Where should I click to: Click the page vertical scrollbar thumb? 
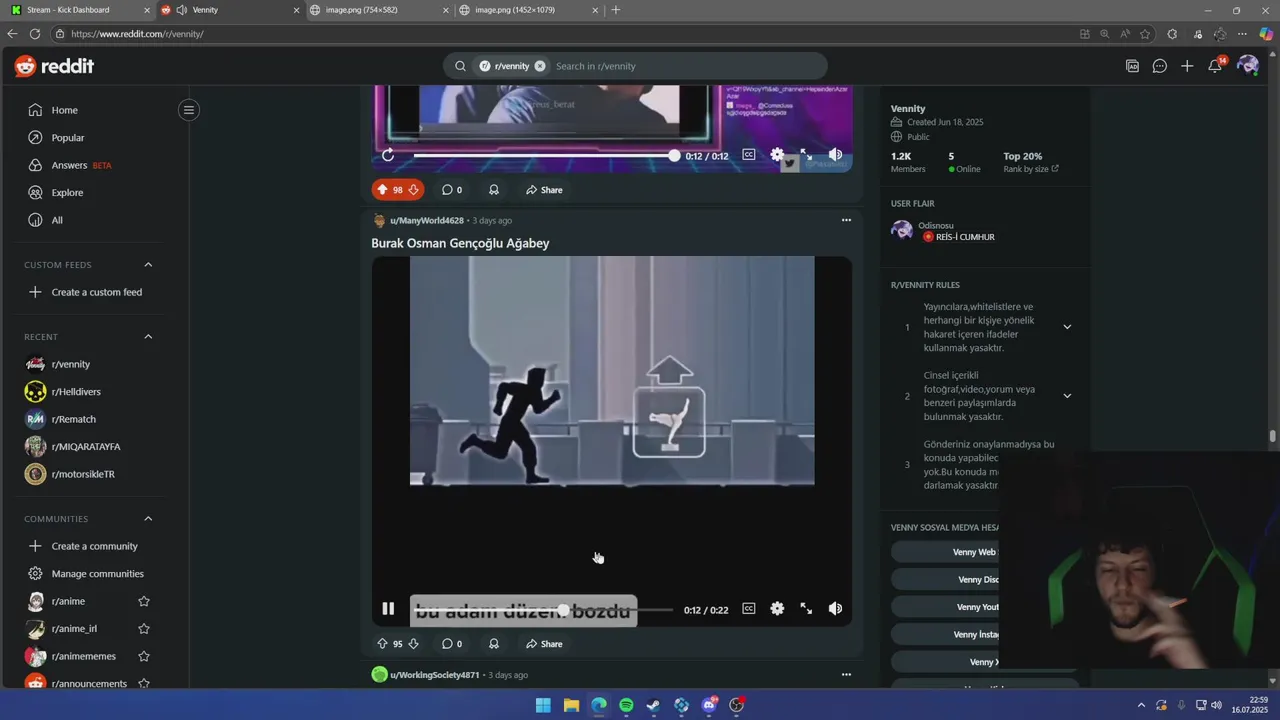click(x=1272, y=436)
